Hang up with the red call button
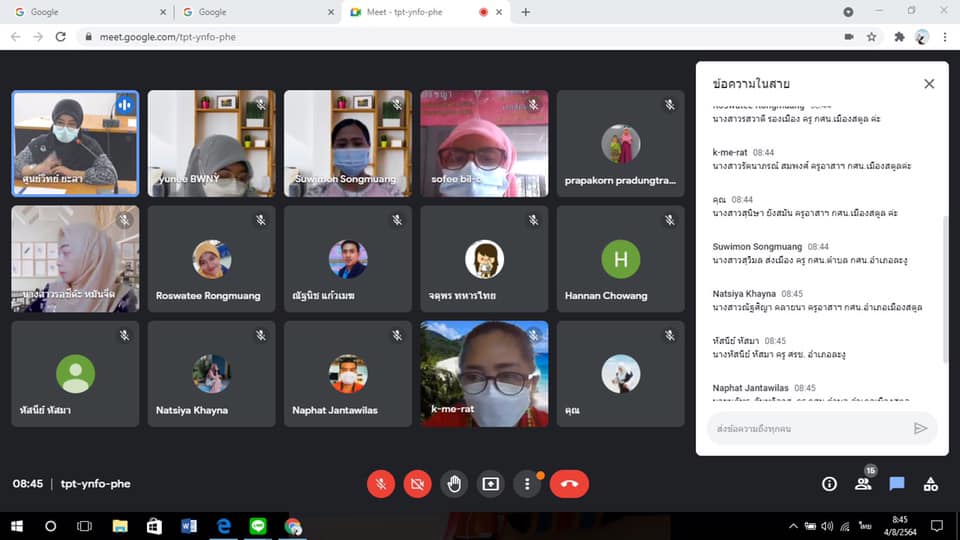Image resolution: width=960 pixels, height=540 pixels. (x=569, y=484)
